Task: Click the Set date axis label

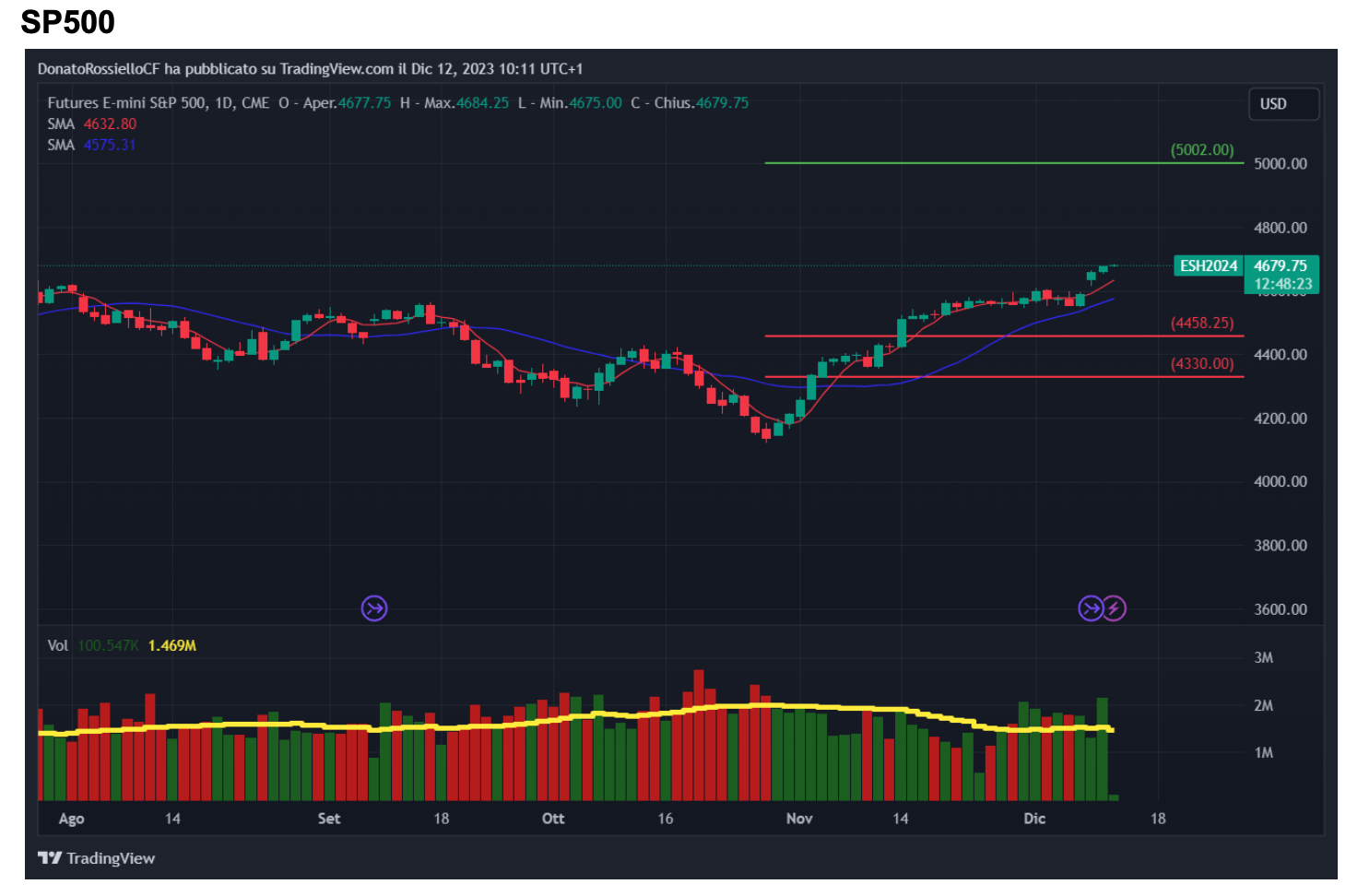Action: [x=329, y=819]
